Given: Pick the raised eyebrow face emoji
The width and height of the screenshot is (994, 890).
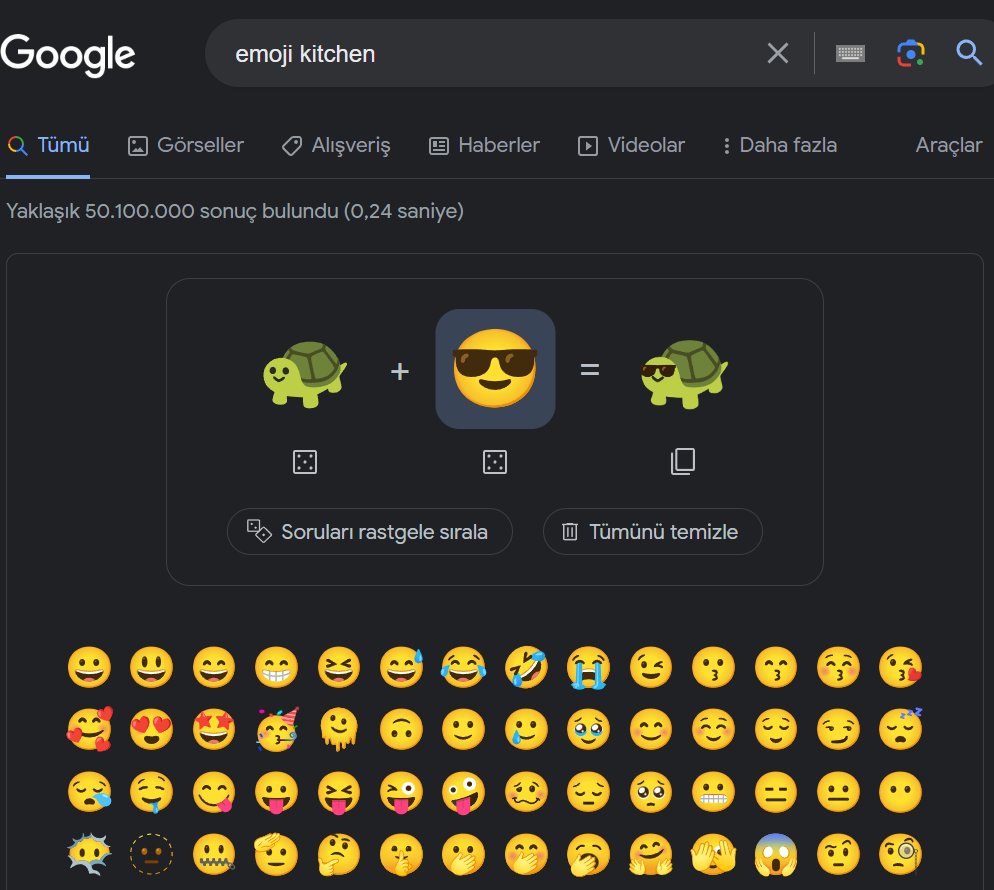Looking at the screenshot, I should pyautogui.click(x=838, y=854).
